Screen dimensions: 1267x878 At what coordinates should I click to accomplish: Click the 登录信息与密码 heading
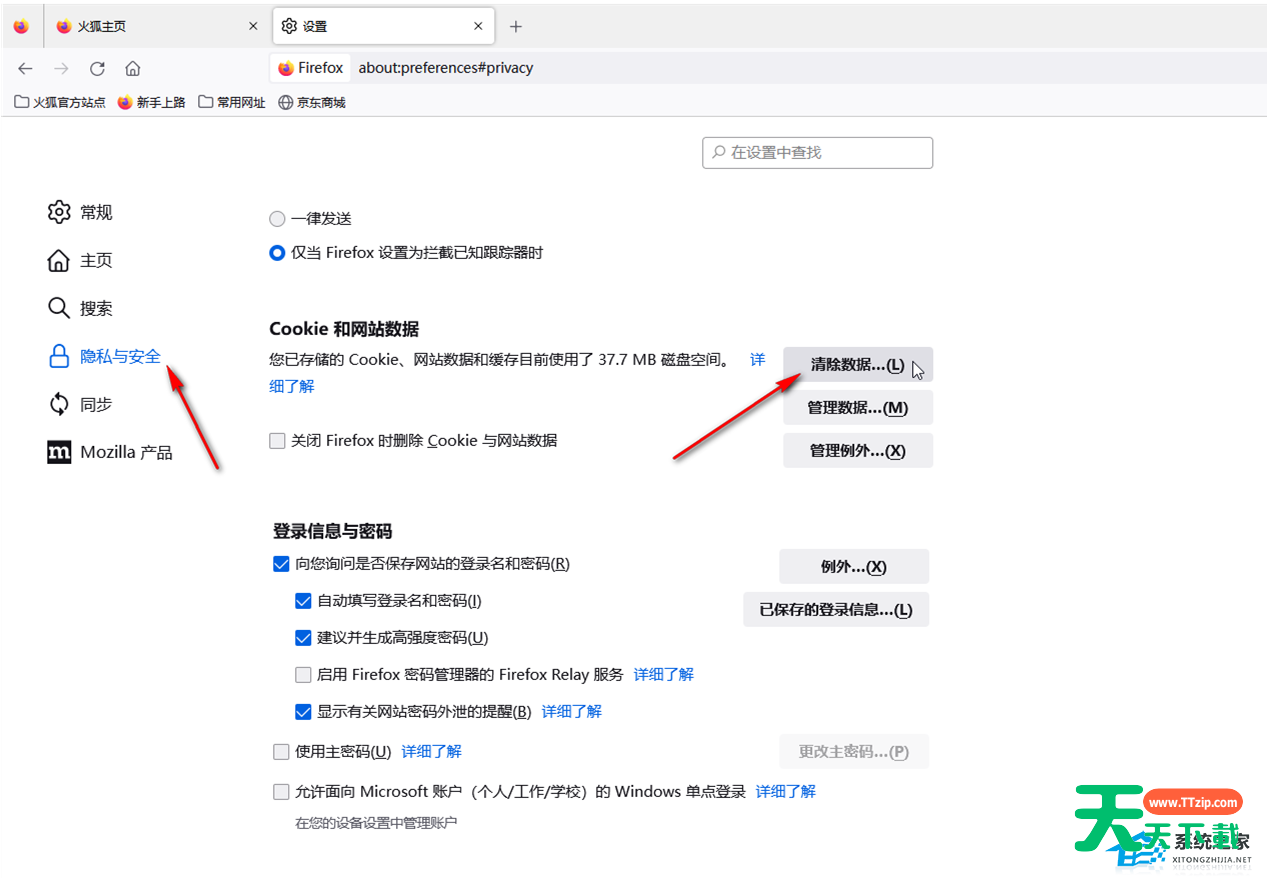tap(333, 531)
